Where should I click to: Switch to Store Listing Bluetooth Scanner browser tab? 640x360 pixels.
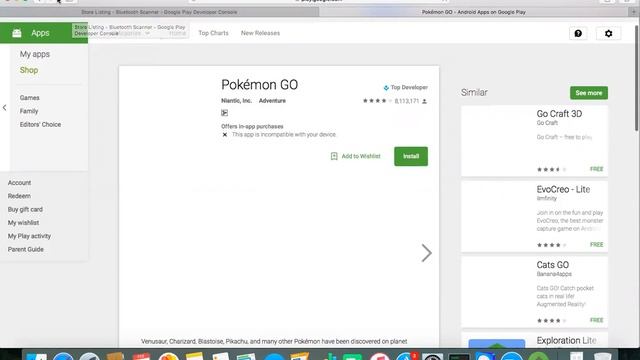pyautogui.click(x=159, y=12)
